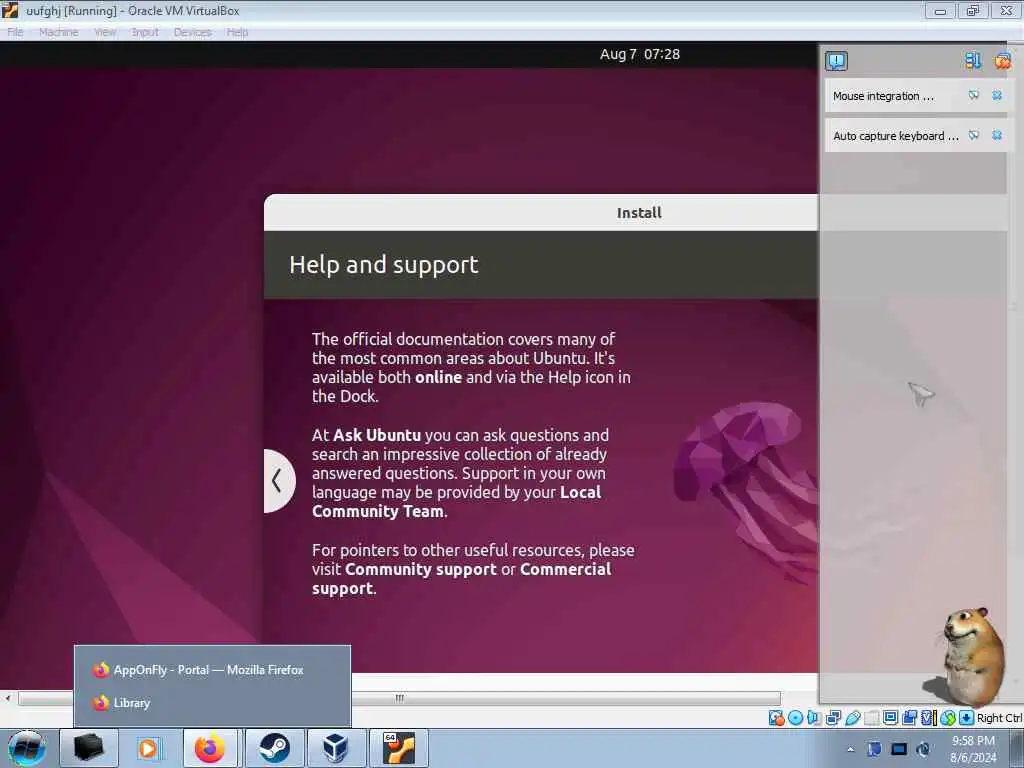Click the Ubuntu top bar clock Aug 7 07:28
This screenshot has height=768, width=1024.
pos(639,54)
